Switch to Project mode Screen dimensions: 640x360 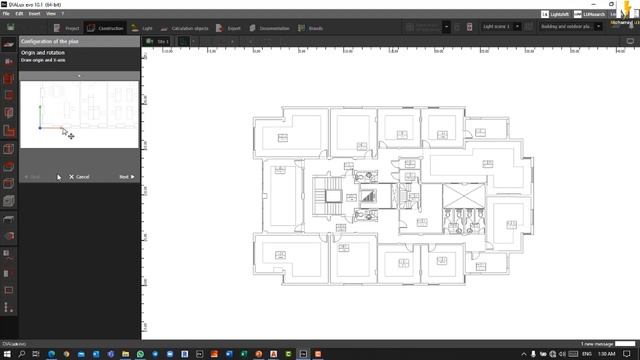(x=67, y=28)
